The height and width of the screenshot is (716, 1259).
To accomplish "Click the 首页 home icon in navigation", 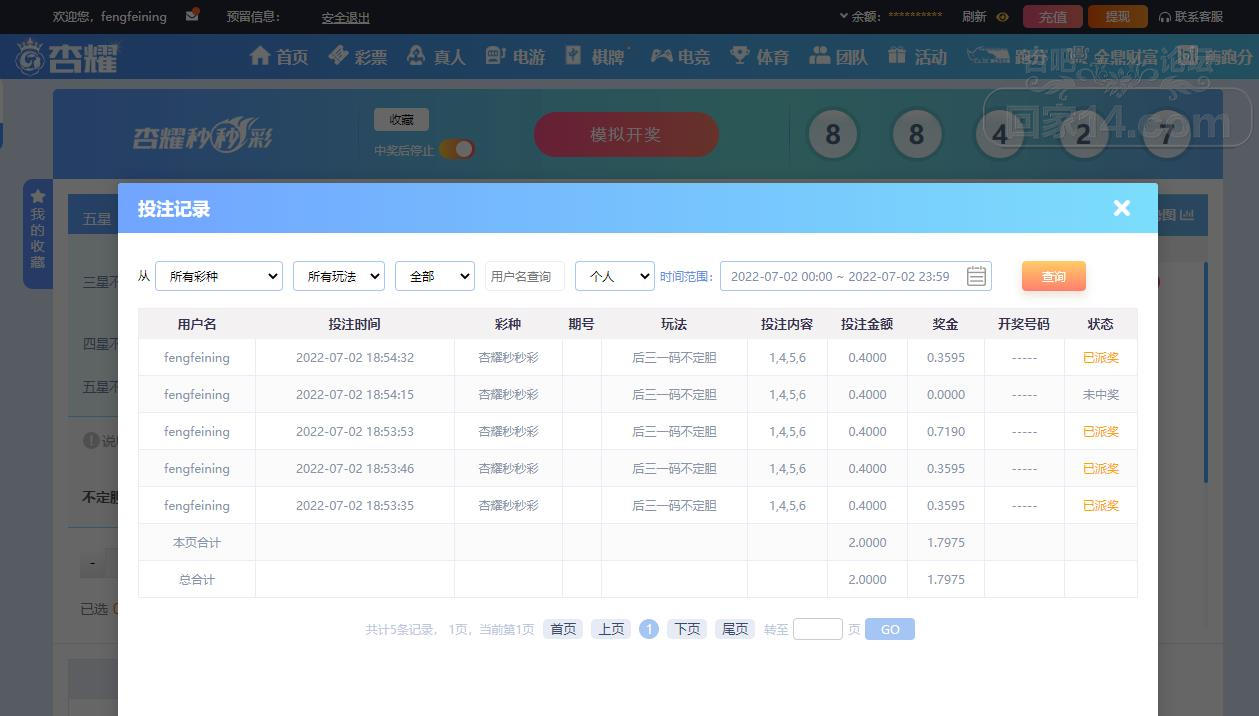I will pos(260,56).
